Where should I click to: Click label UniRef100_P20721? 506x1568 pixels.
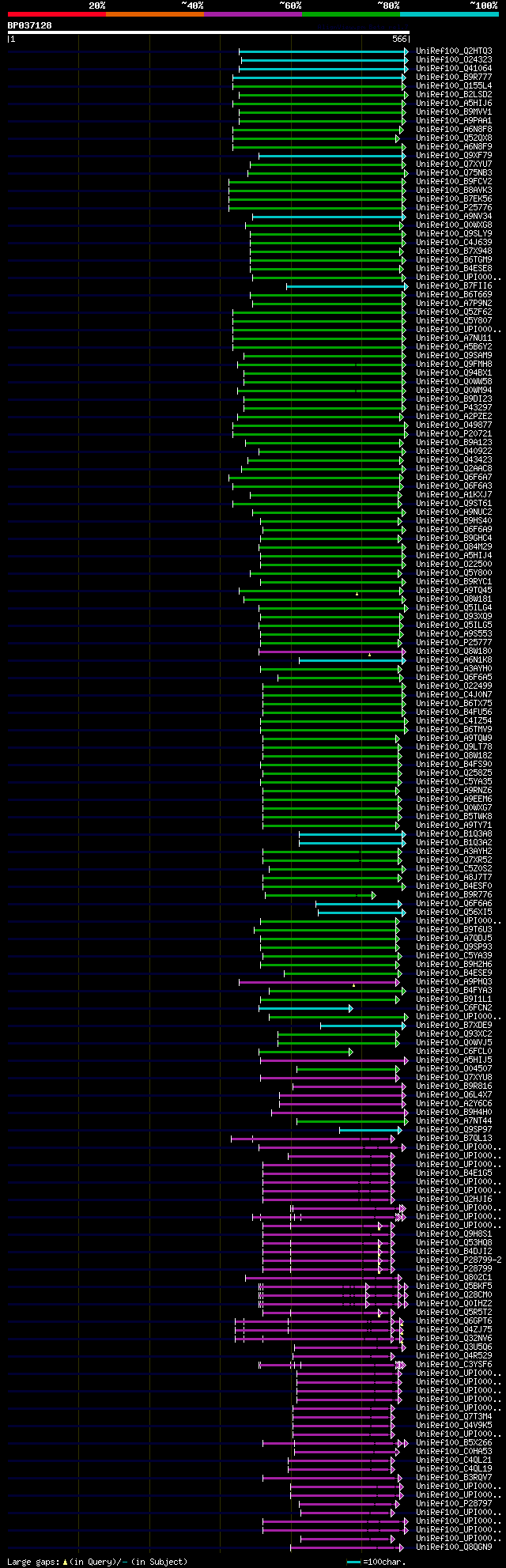[x=454, y=434]
